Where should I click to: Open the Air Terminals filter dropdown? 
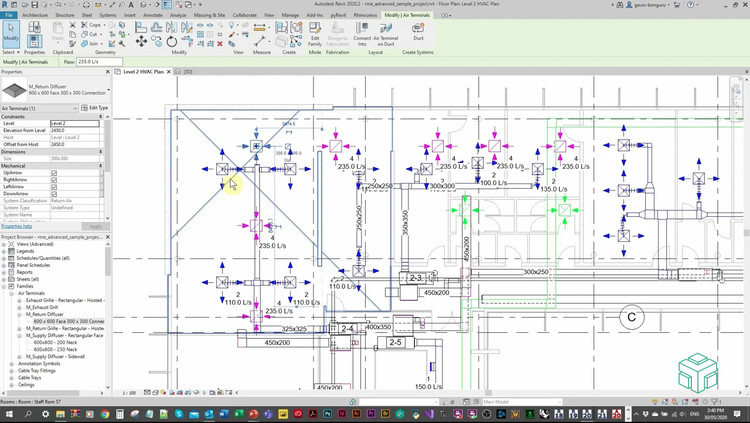pyautogui.click(x=39, y=108)
